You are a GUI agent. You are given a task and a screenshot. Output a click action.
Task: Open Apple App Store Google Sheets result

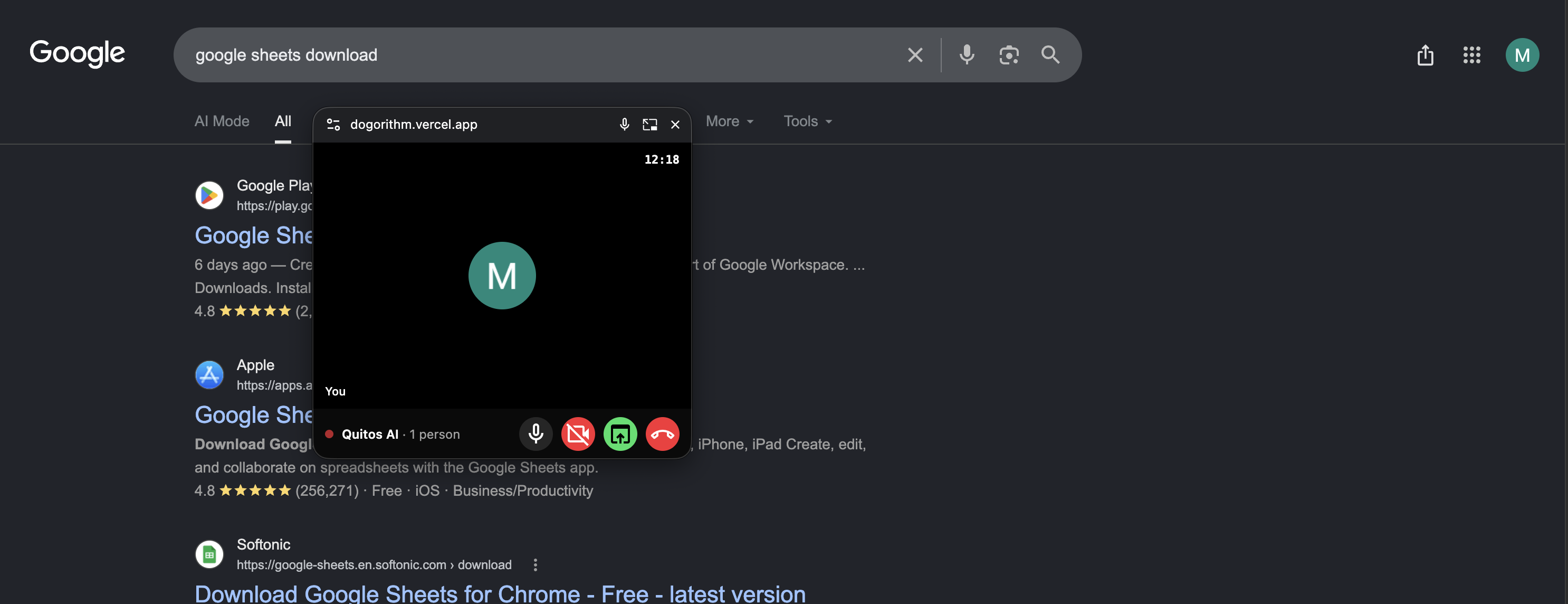(x=253, y=415)
